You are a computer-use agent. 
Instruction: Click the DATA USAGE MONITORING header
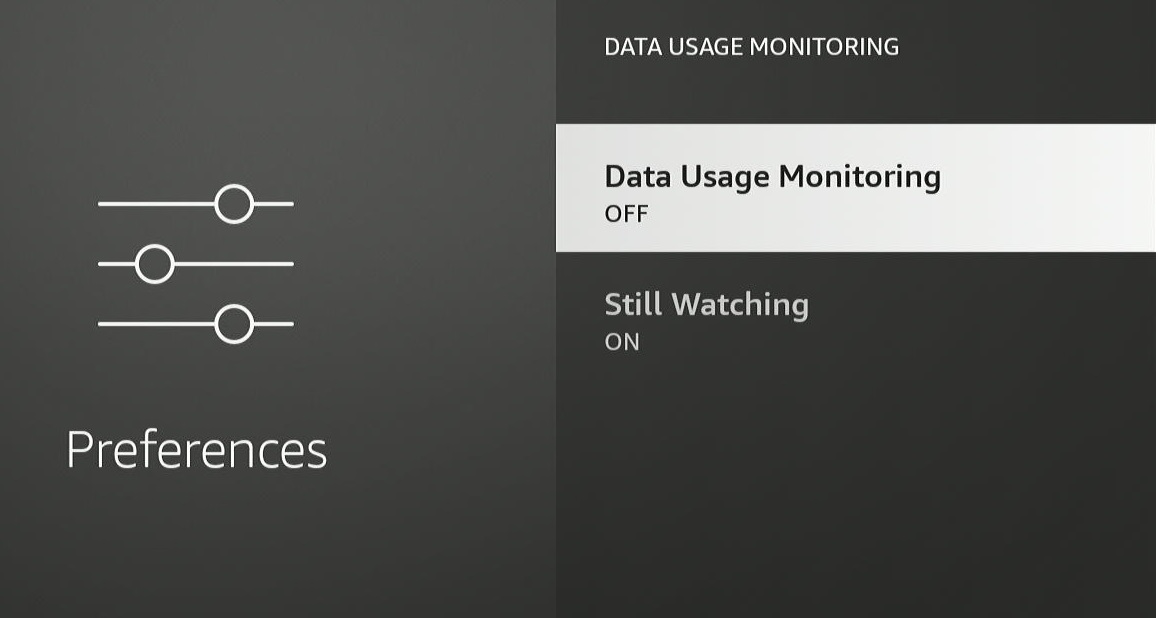tap(751, 47)
